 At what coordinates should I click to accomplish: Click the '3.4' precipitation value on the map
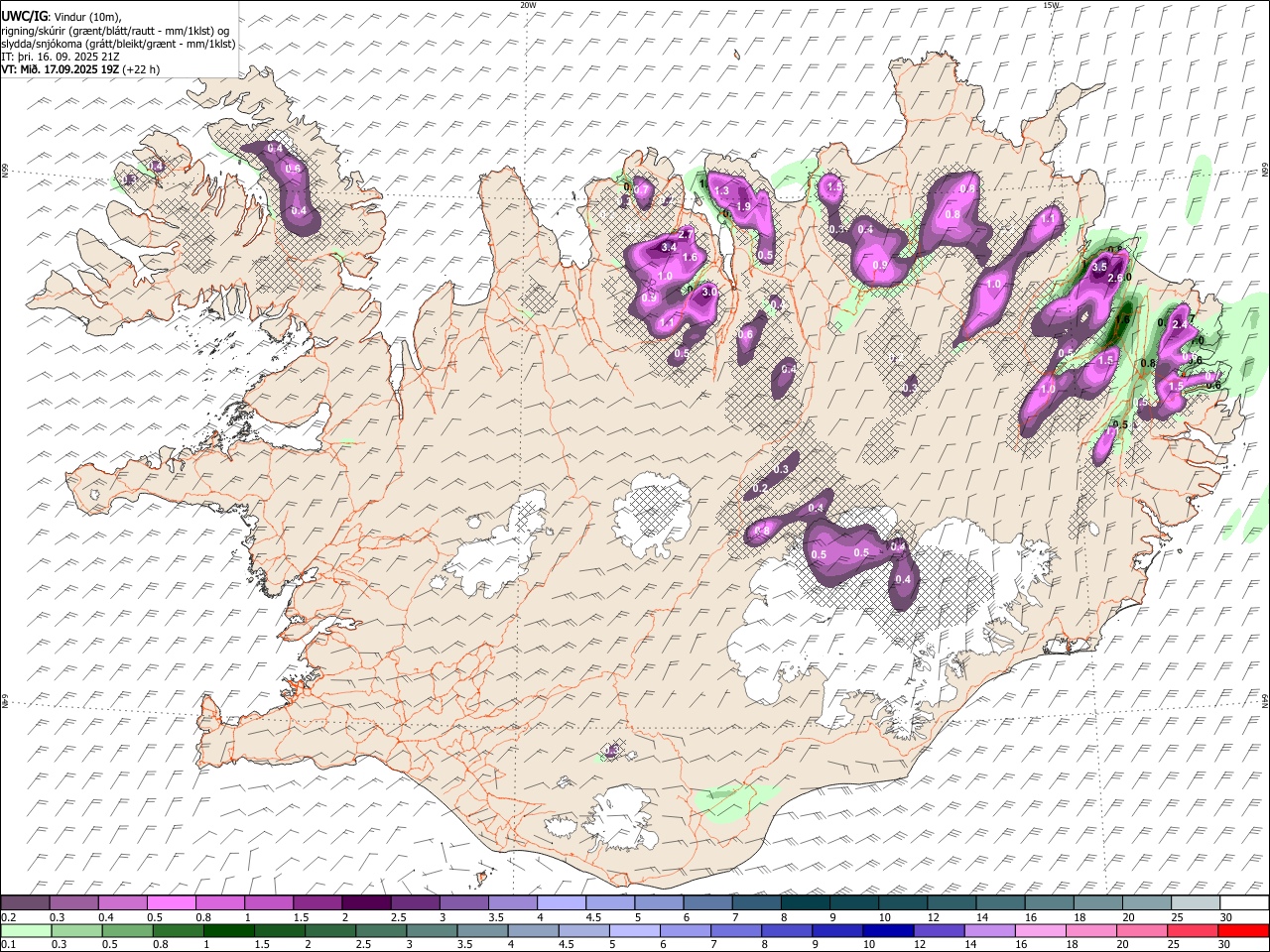coord(669,247)
